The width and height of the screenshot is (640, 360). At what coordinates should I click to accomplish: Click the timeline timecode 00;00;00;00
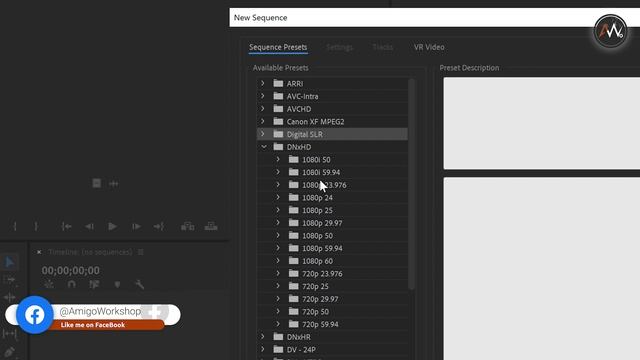pos(71,270)
